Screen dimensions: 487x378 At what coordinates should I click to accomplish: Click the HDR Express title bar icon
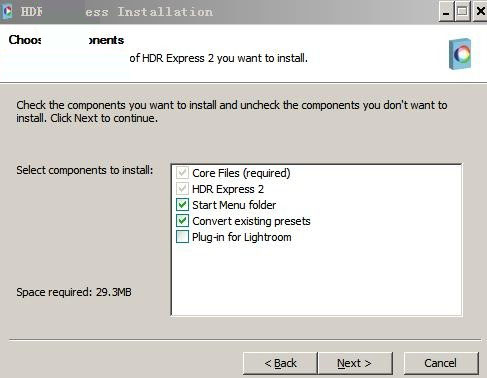(x=7, y=11)
